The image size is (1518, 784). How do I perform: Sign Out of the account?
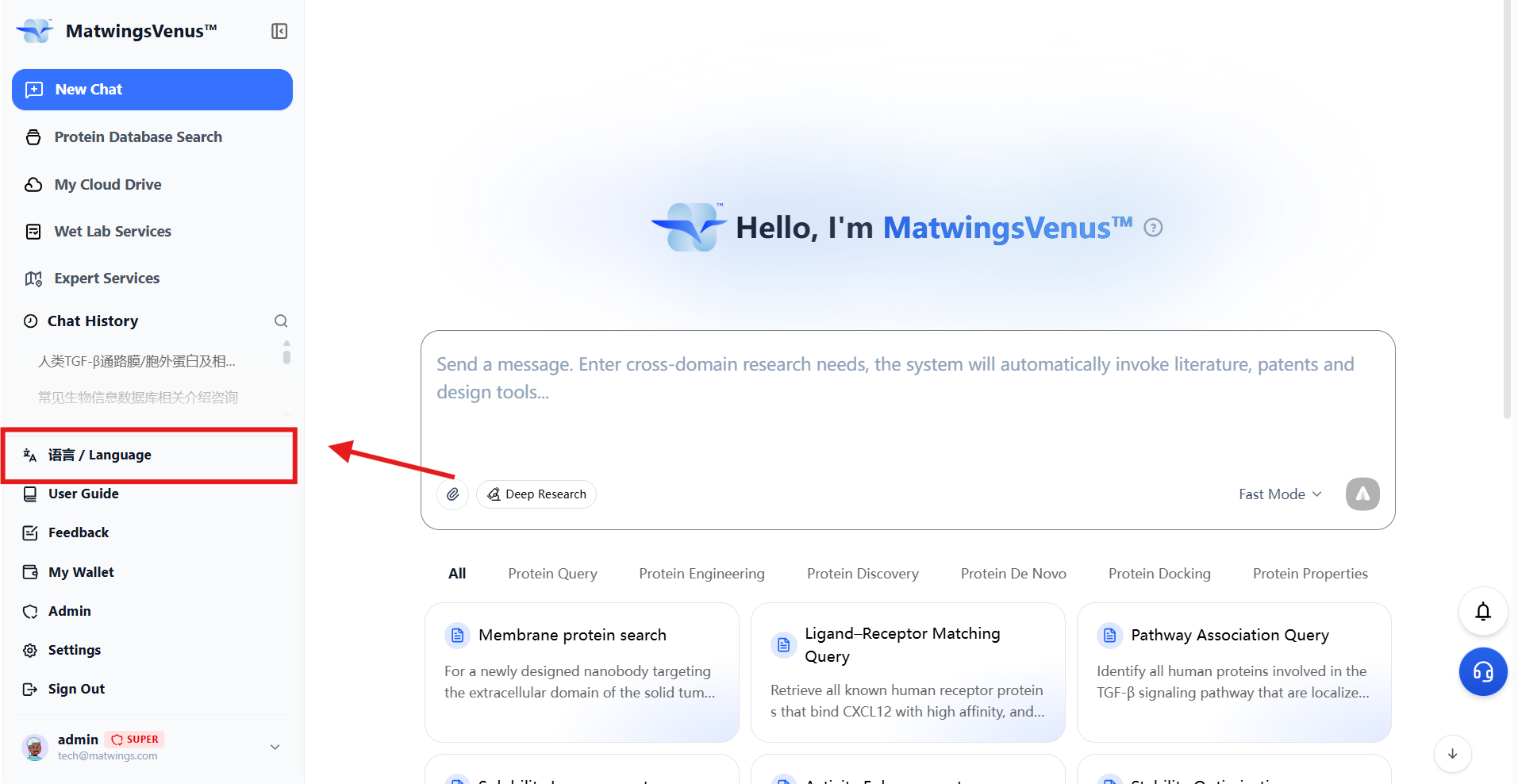pos(76,689)
